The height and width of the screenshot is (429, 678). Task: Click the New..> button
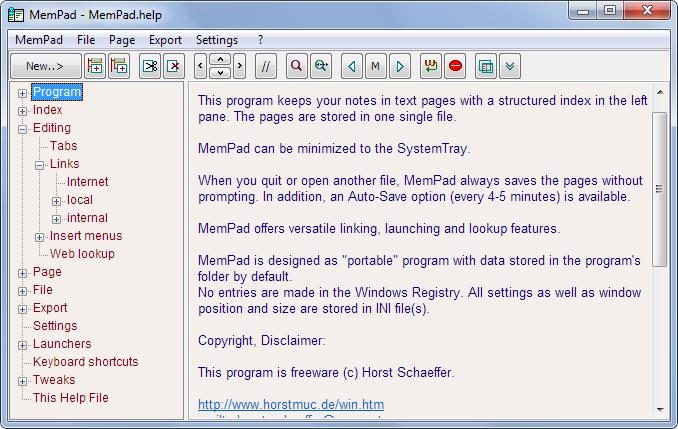click(45, 66)
